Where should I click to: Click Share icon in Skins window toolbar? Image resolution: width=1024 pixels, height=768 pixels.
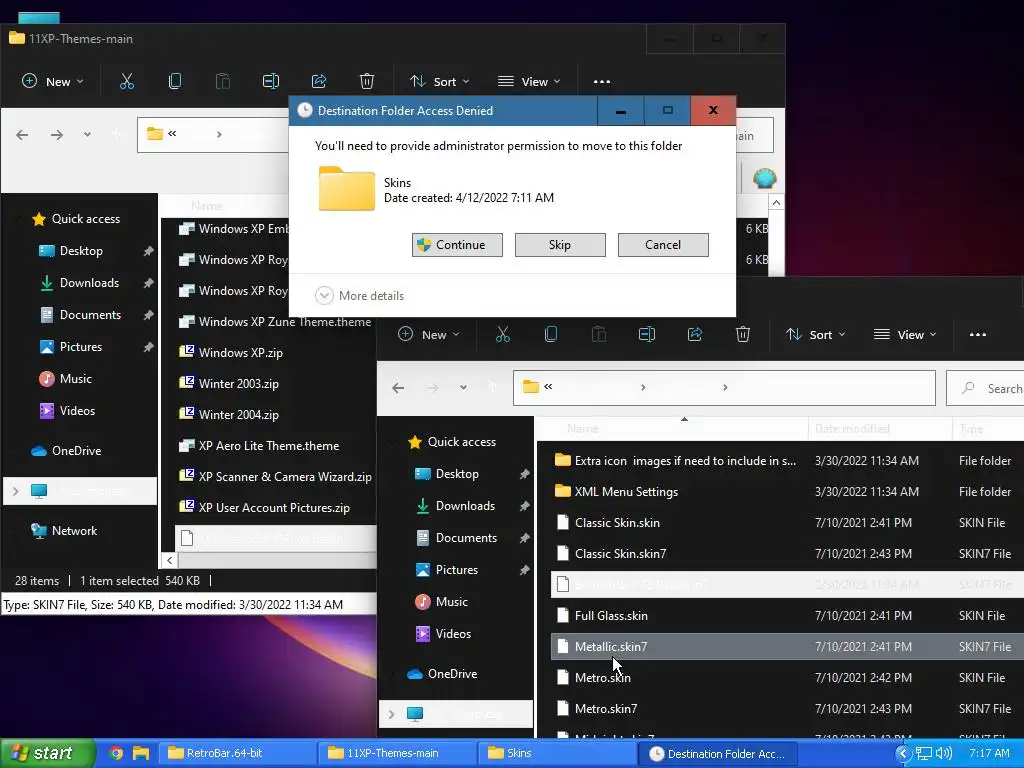[695, 334]
